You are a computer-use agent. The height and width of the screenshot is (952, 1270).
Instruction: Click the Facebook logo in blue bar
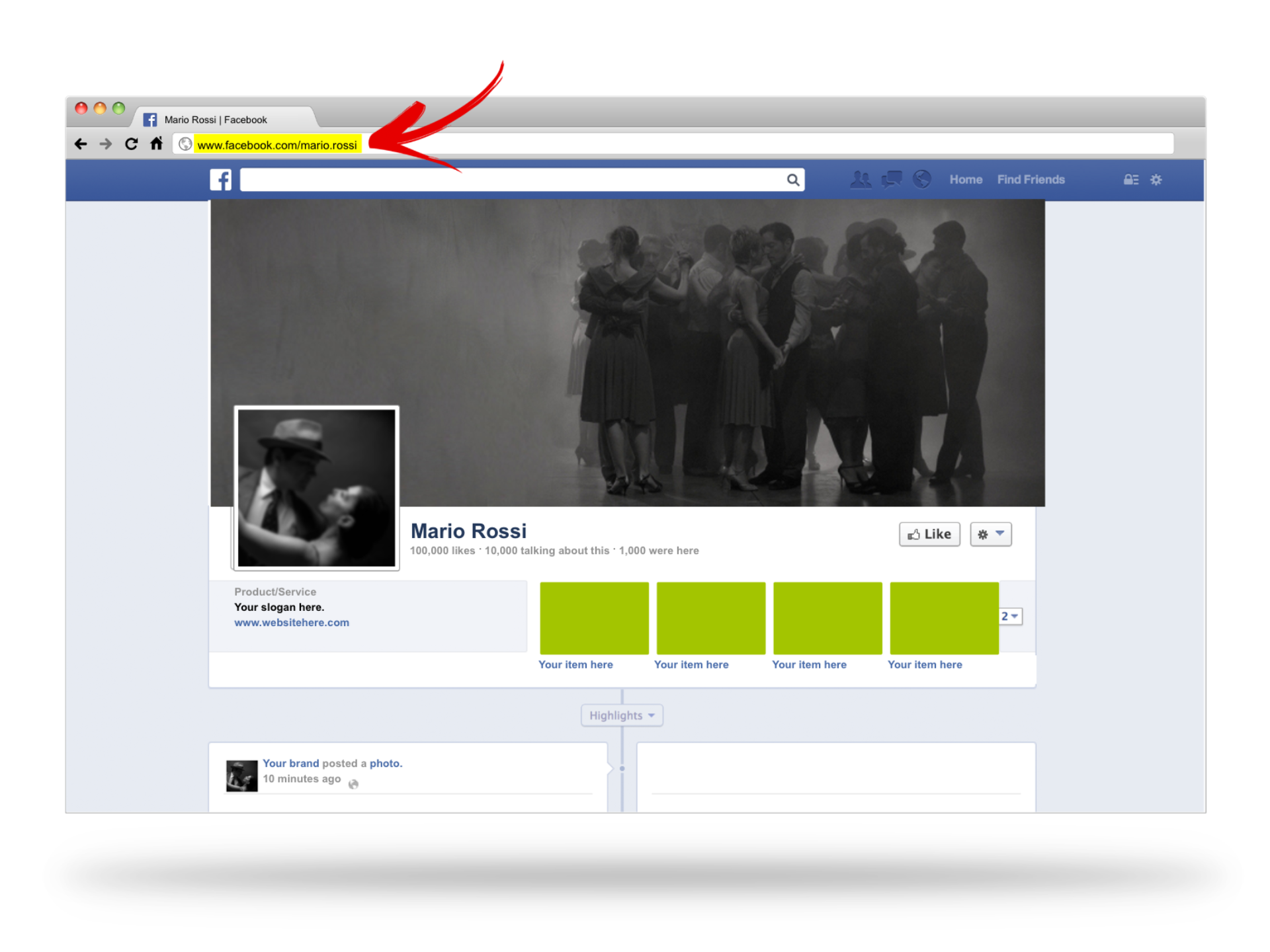point(221,180)
